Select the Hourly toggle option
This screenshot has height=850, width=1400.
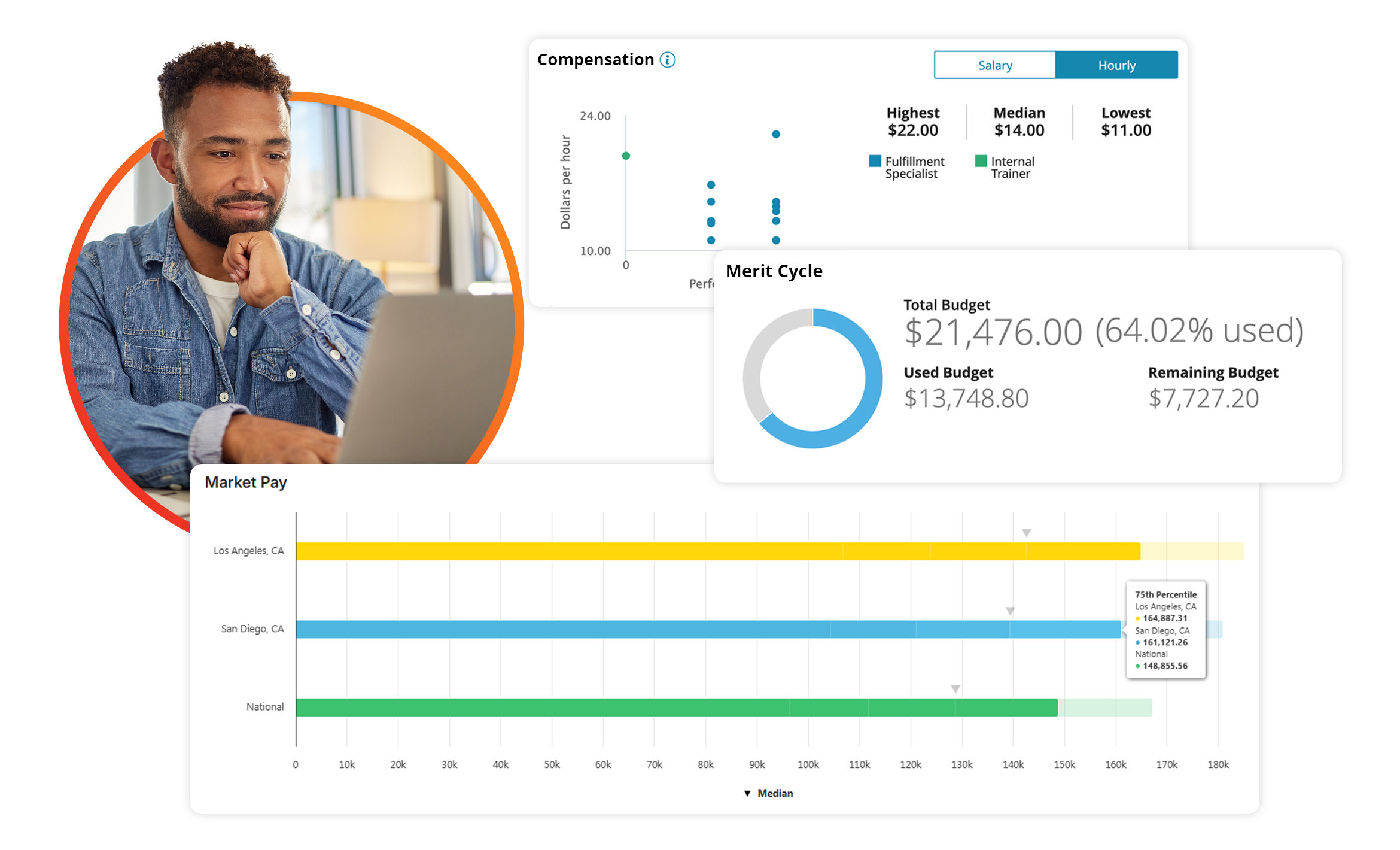point(1116,65)
